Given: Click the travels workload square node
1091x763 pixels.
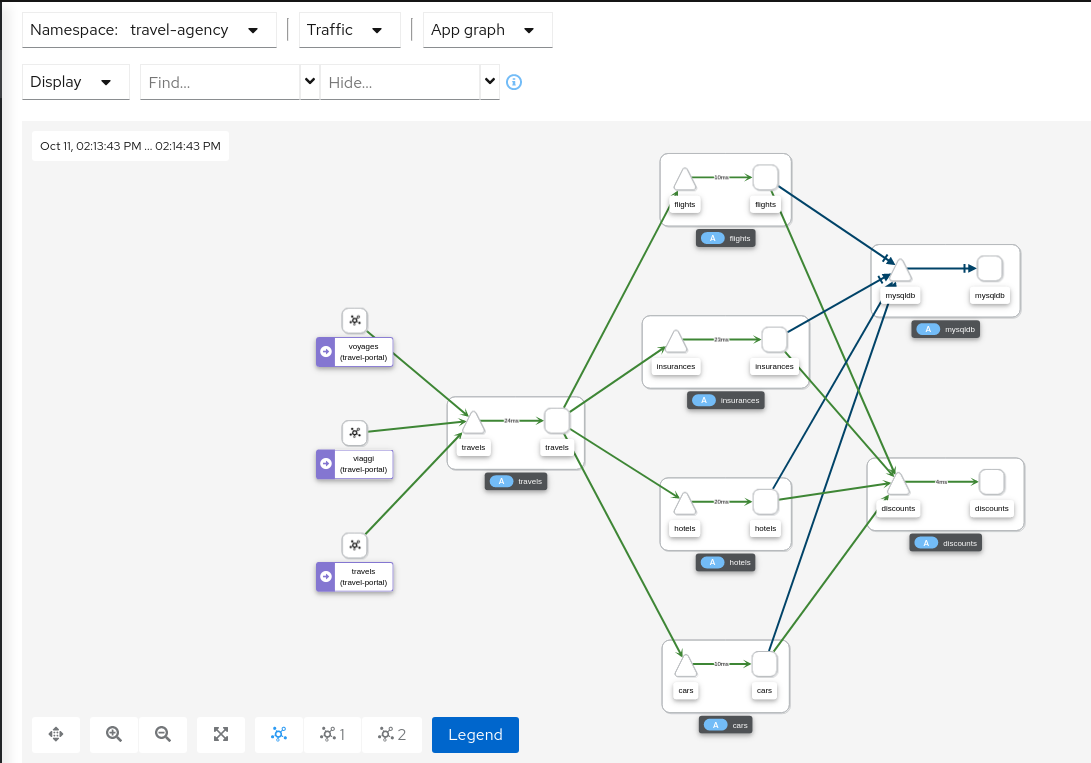Looking at the screenshot, I should click(557, 421).
